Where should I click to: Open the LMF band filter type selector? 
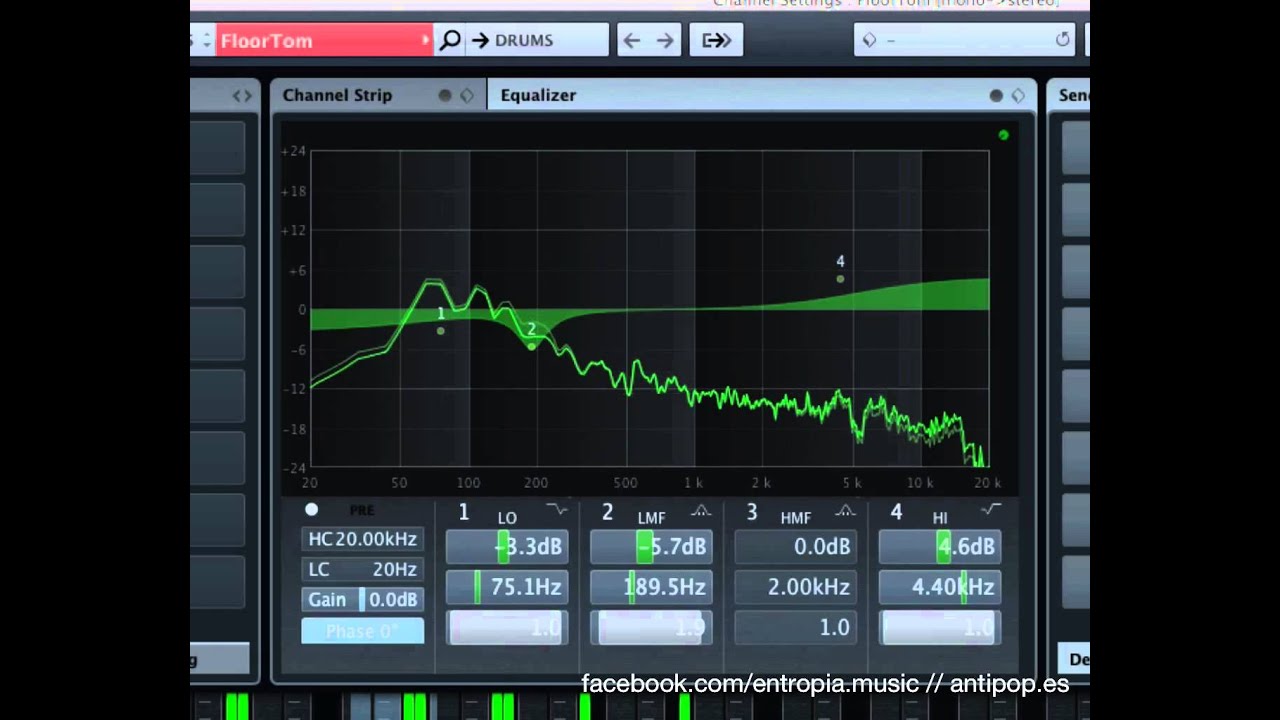click(701, 509)
